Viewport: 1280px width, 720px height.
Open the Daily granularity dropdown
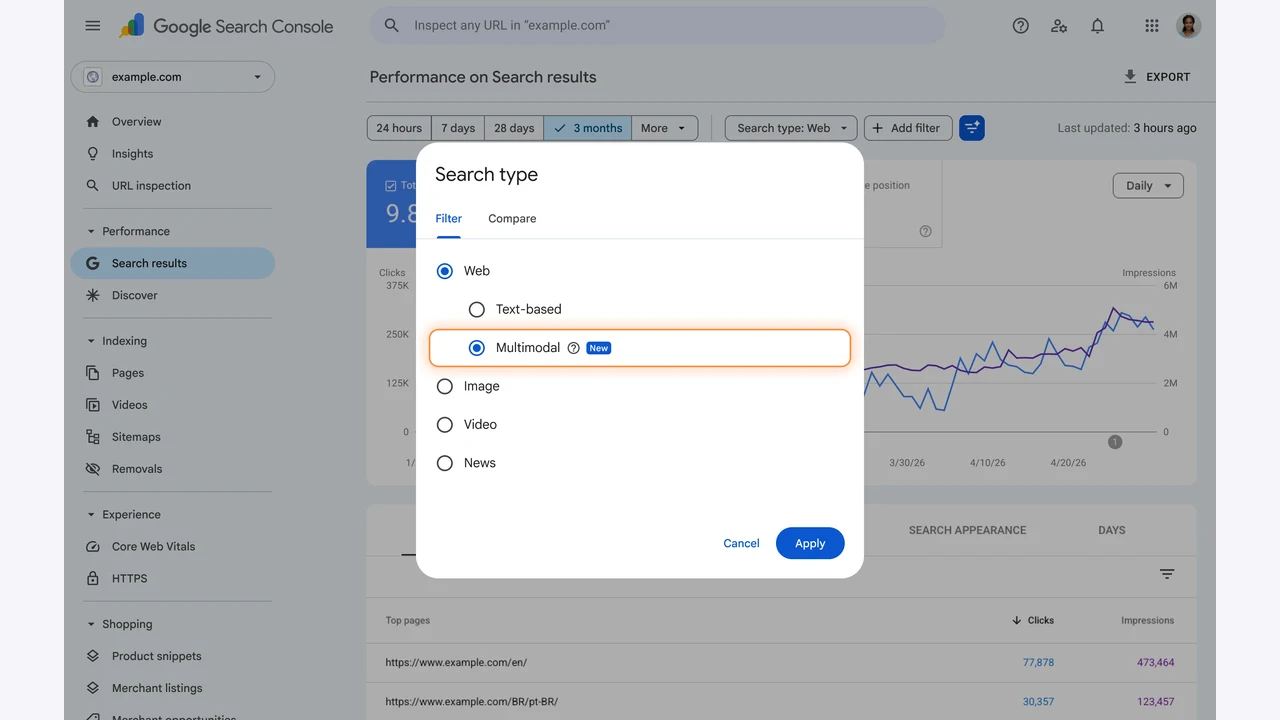point(1148,186)
